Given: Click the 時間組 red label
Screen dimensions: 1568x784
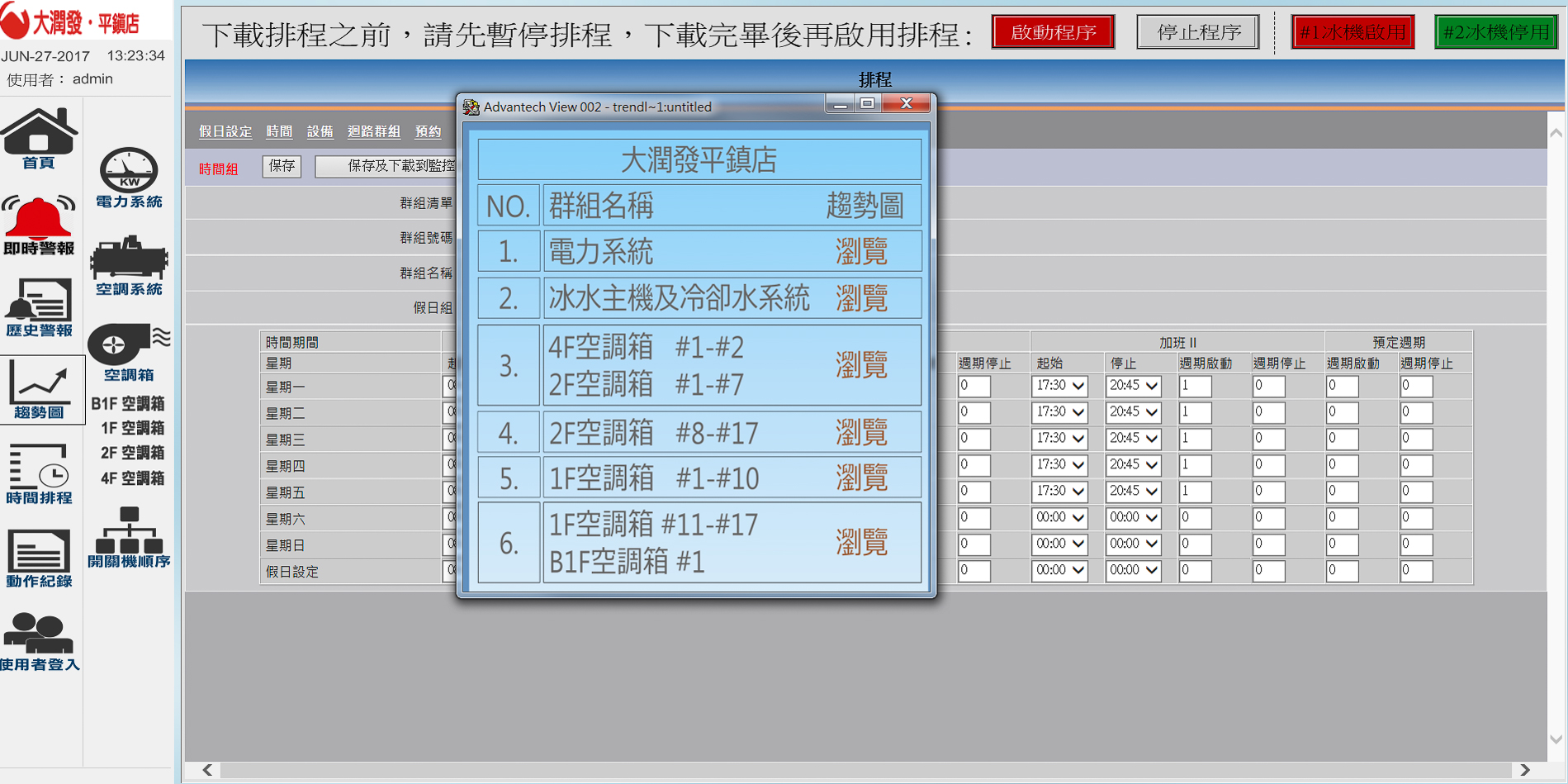Looking at the screenshot, I should [218, 169].
